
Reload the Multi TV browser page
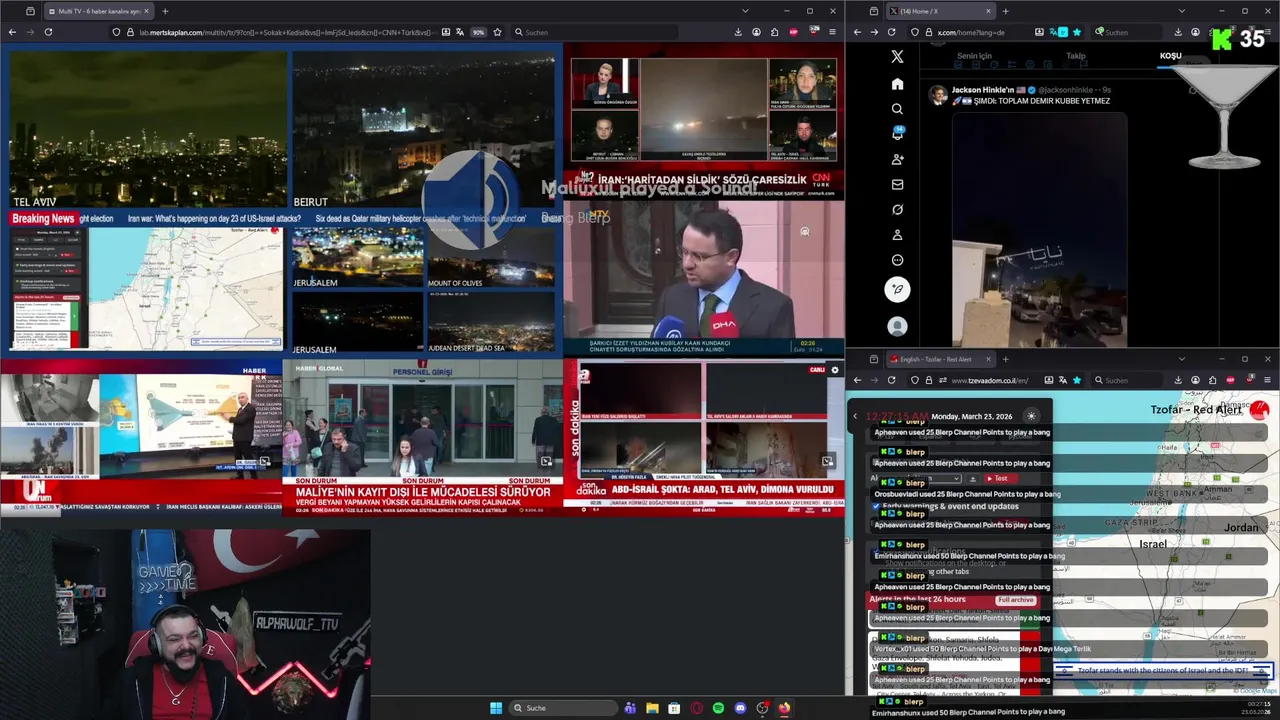tap(48, 32)
